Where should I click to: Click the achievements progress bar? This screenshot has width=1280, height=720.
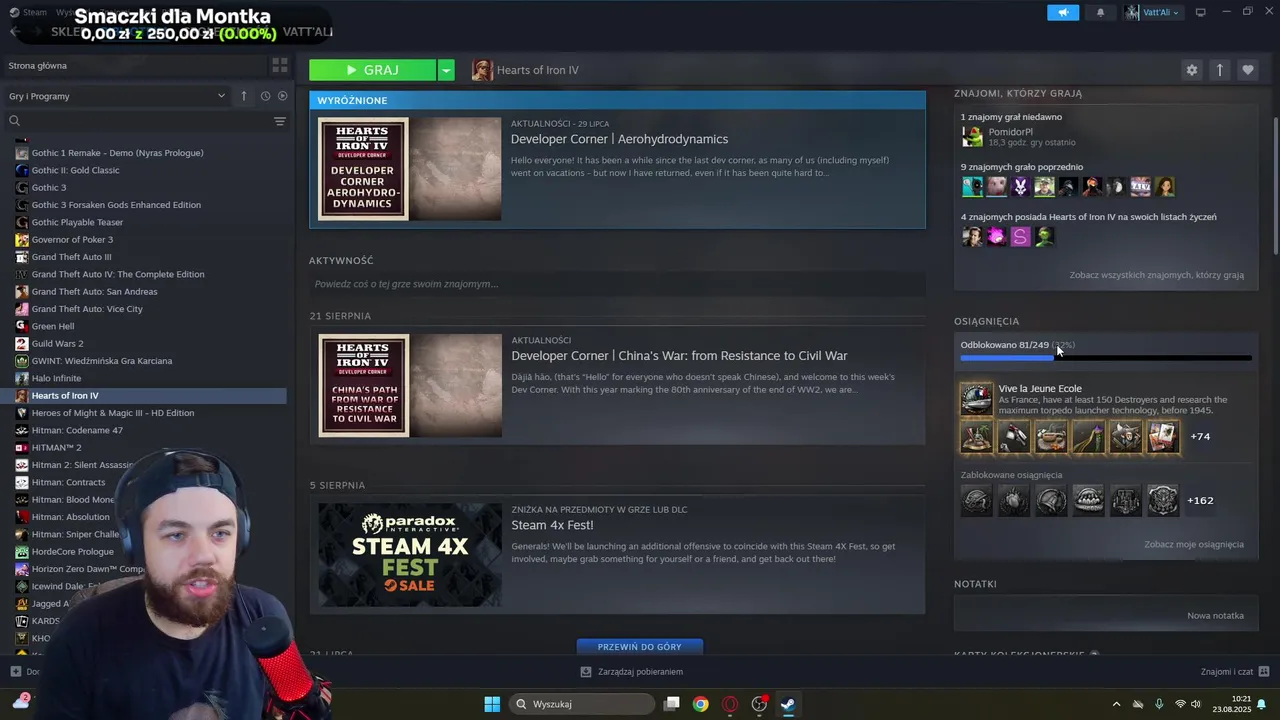pyautogui.click(x=1106, y=357)
